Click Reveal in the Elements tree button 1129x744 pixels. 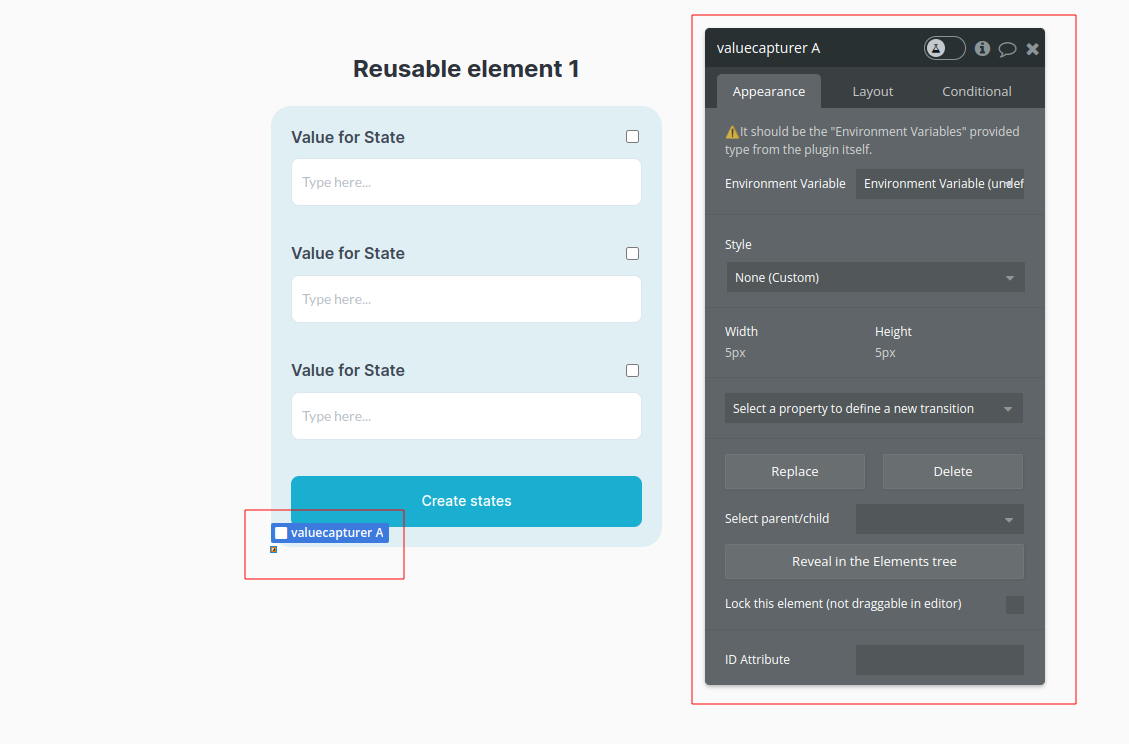[x=874, y=562]
